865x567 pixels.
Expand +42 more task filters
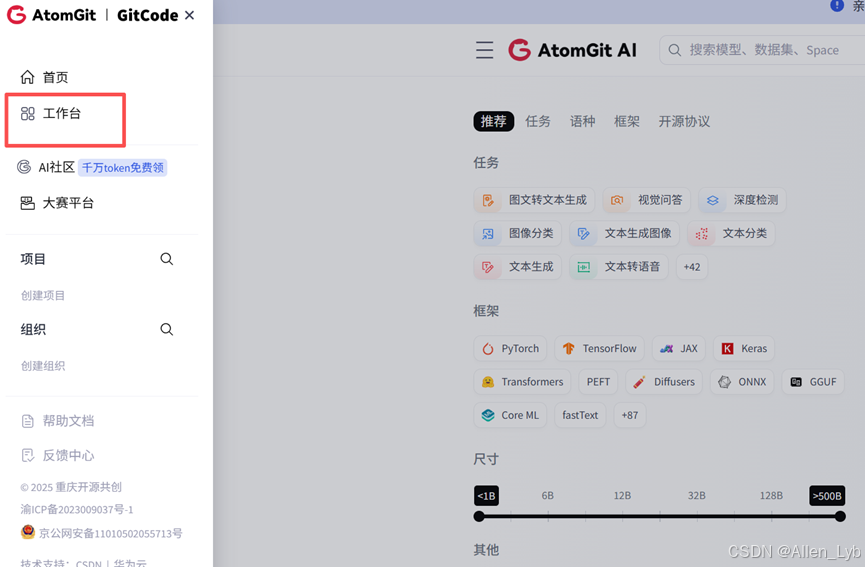coord(692,267)
